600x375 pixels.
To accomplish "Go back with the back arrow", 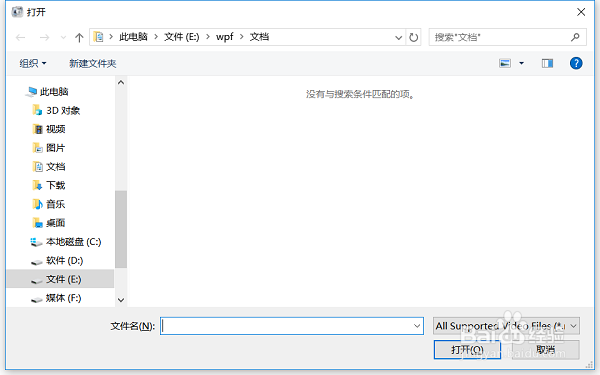I will point(21,37).
